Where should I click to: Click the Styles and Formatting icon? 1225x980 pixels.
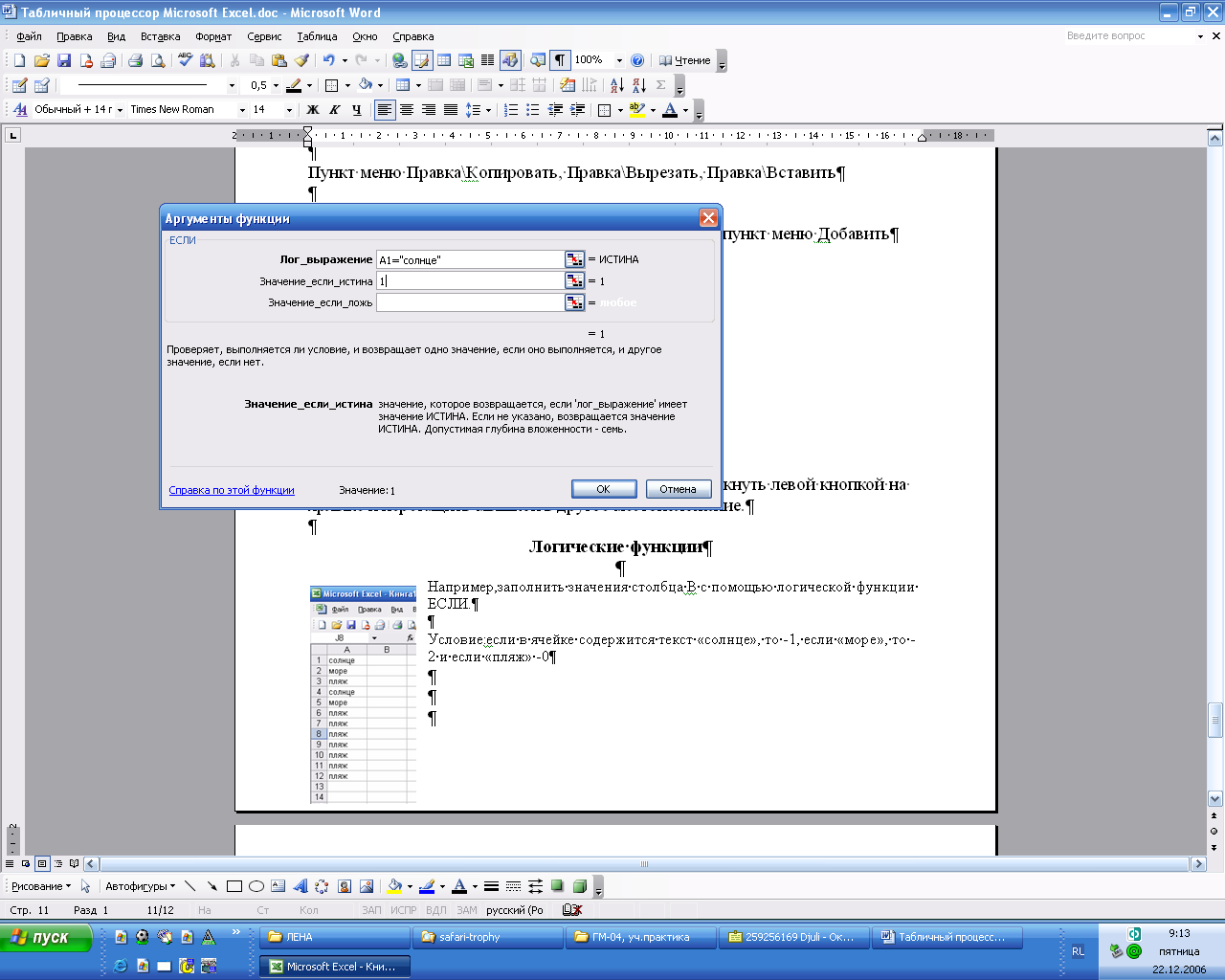tap(20, 110)
